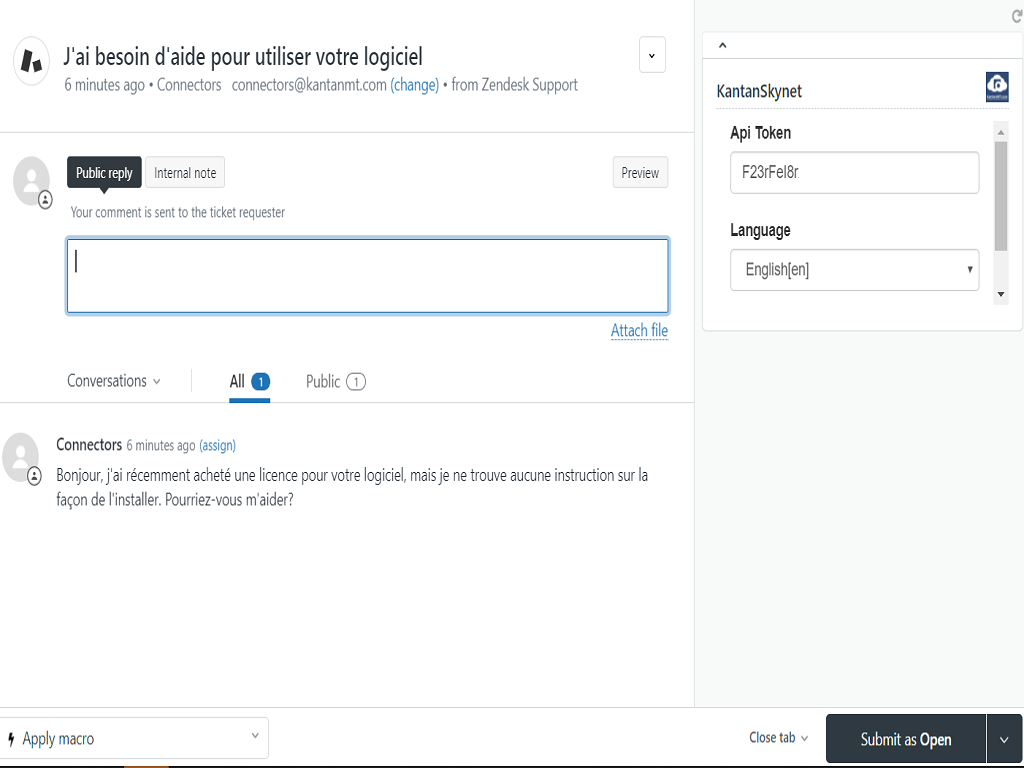Select the Public reply tab
The image size is (1024, 768).
(104, 173)
